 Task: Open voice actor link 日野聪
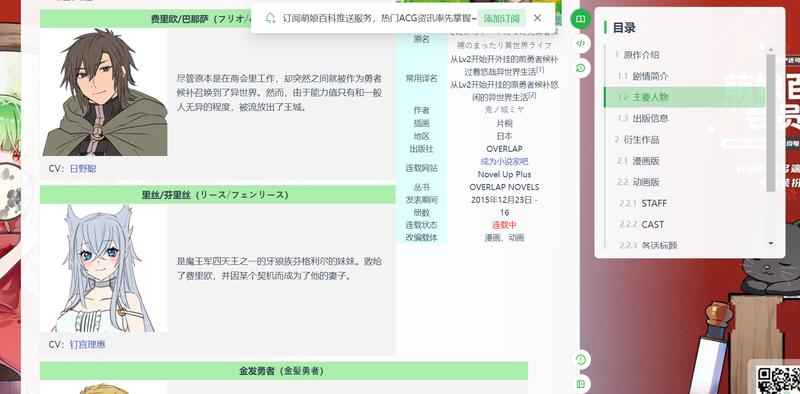(83, 168)
